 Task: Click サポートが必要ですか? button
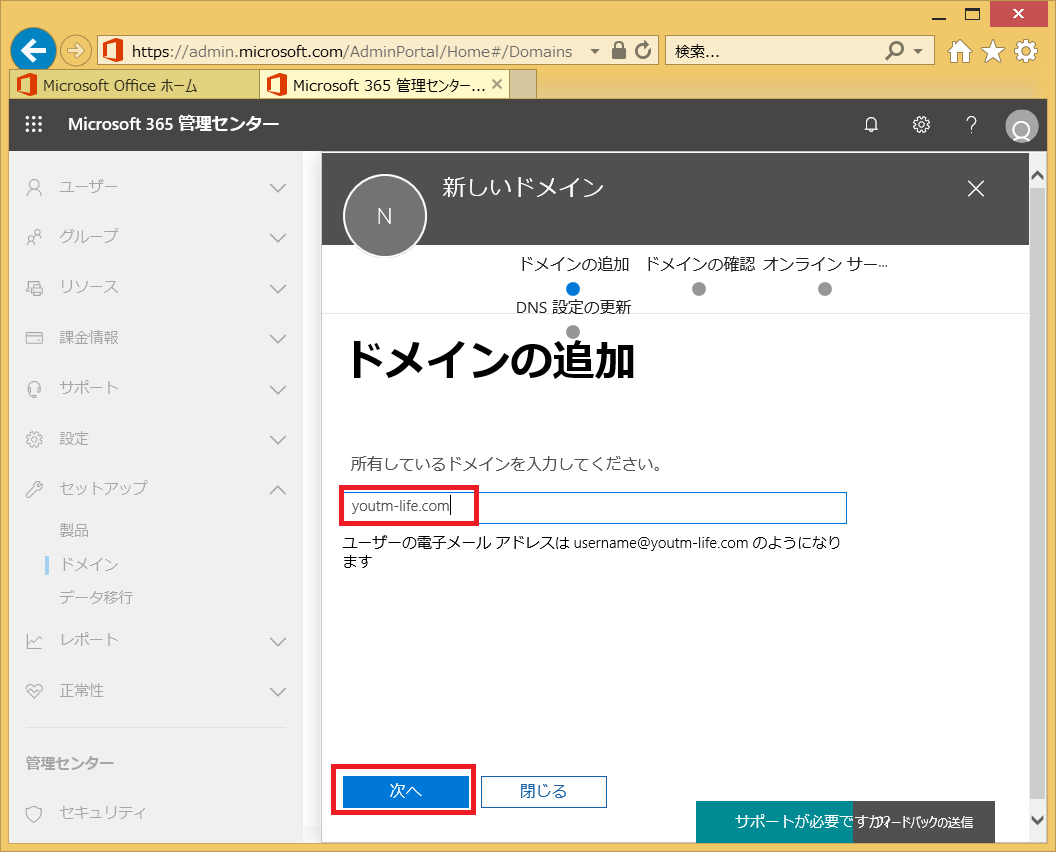coord(774,822)
